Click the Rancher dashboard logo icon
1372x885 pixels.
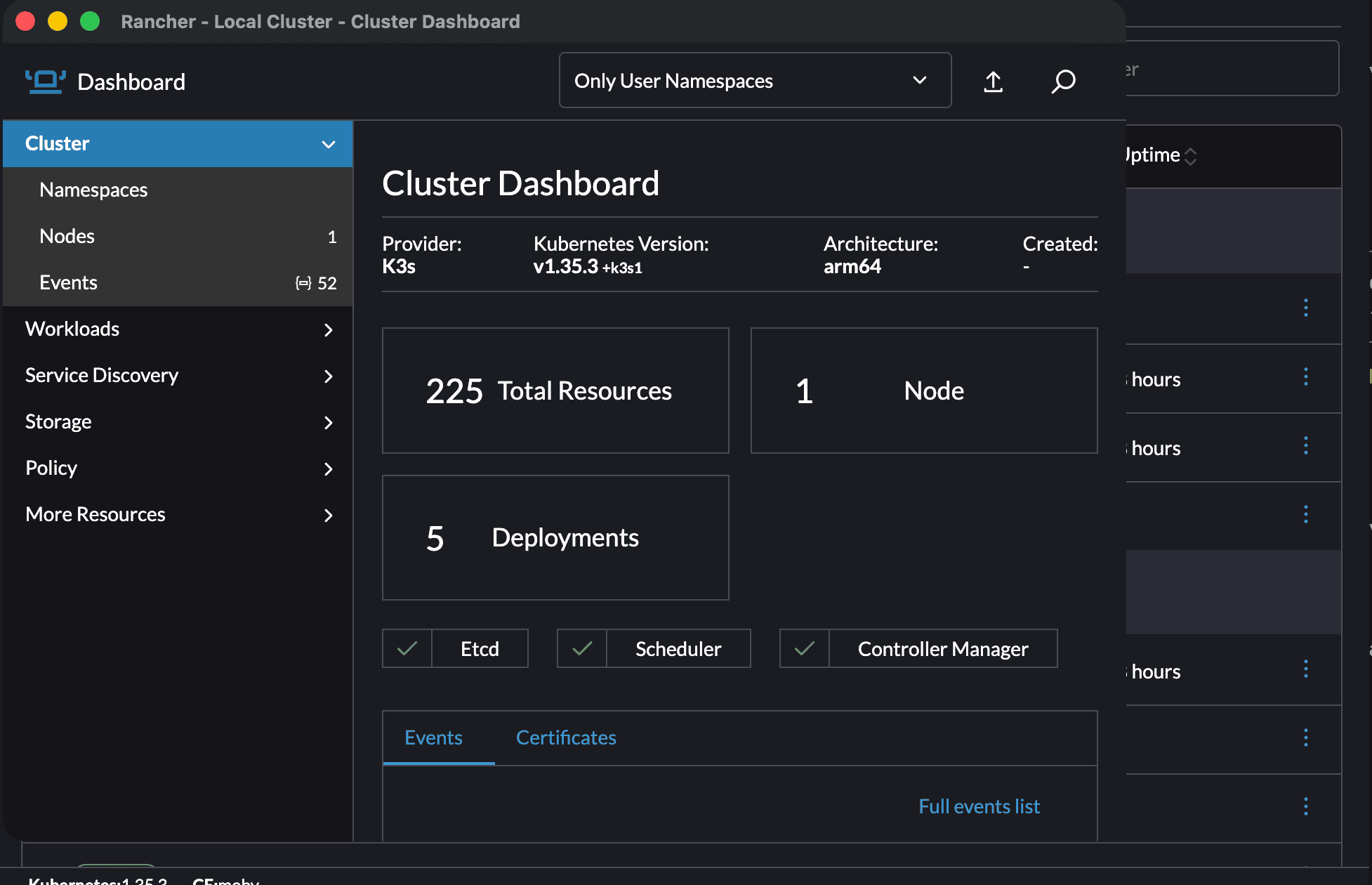tap(44, 81)
